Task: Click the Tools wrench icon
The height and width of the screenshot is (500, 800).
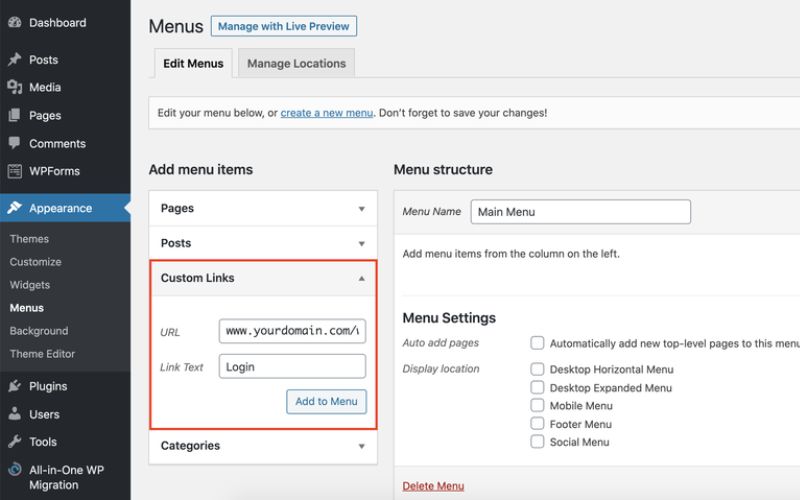Action: (x=15, y=442)
